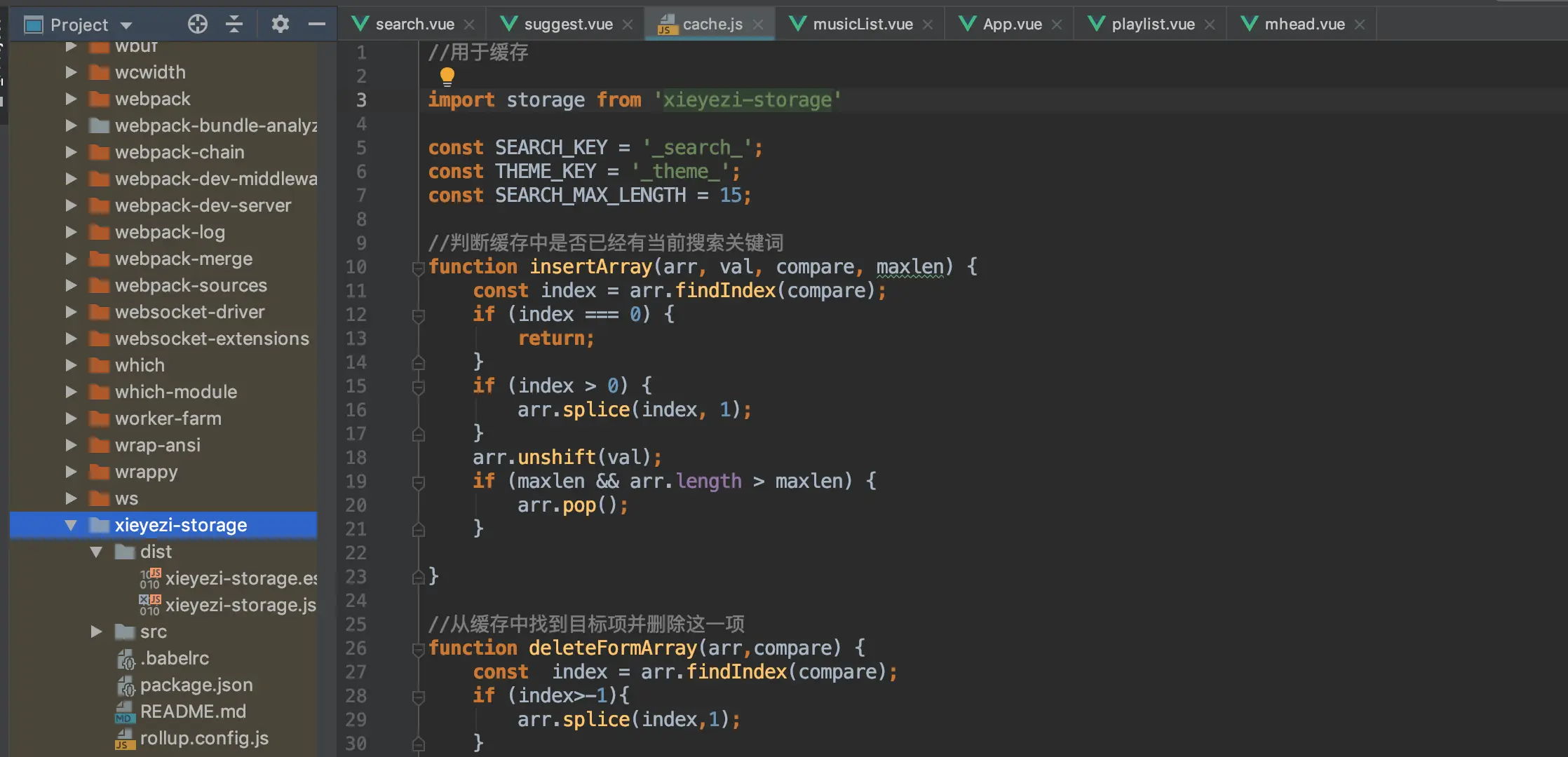Close the cache.js tab

[758, 23]
